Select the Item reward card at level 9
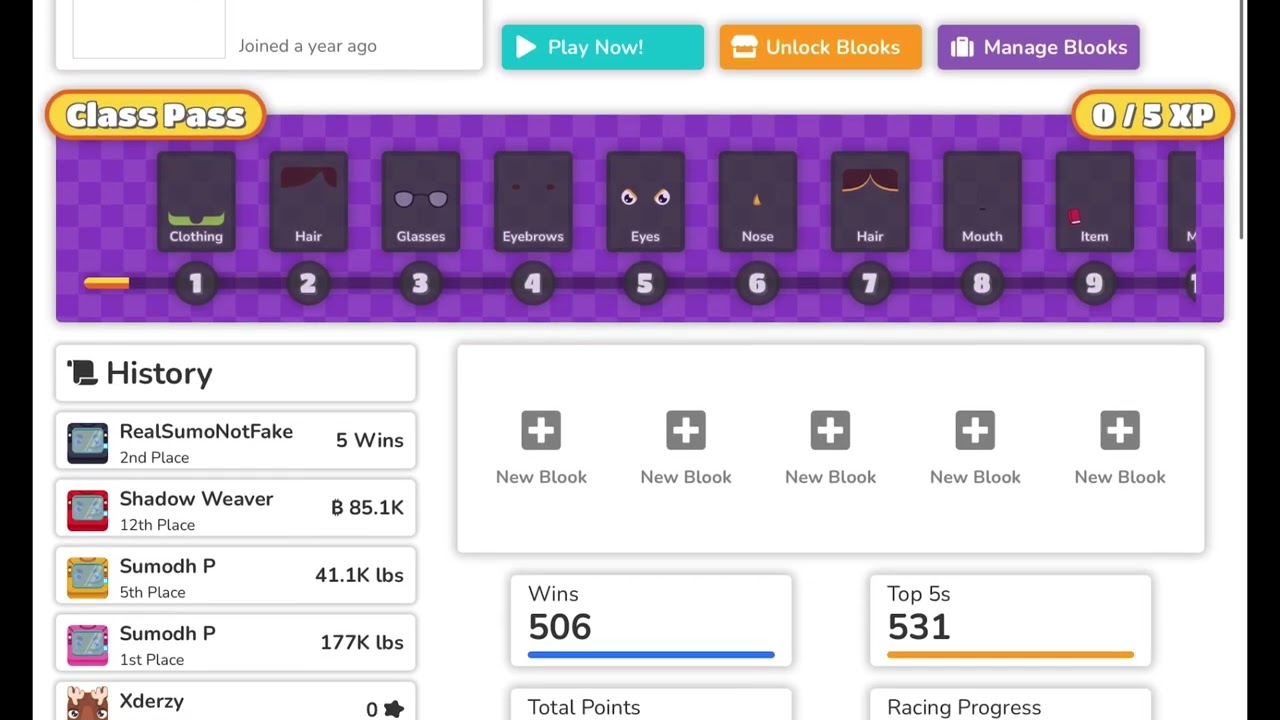This screenshot has height=720, width=1280. pyautogui.click(x=1094, y=201)
